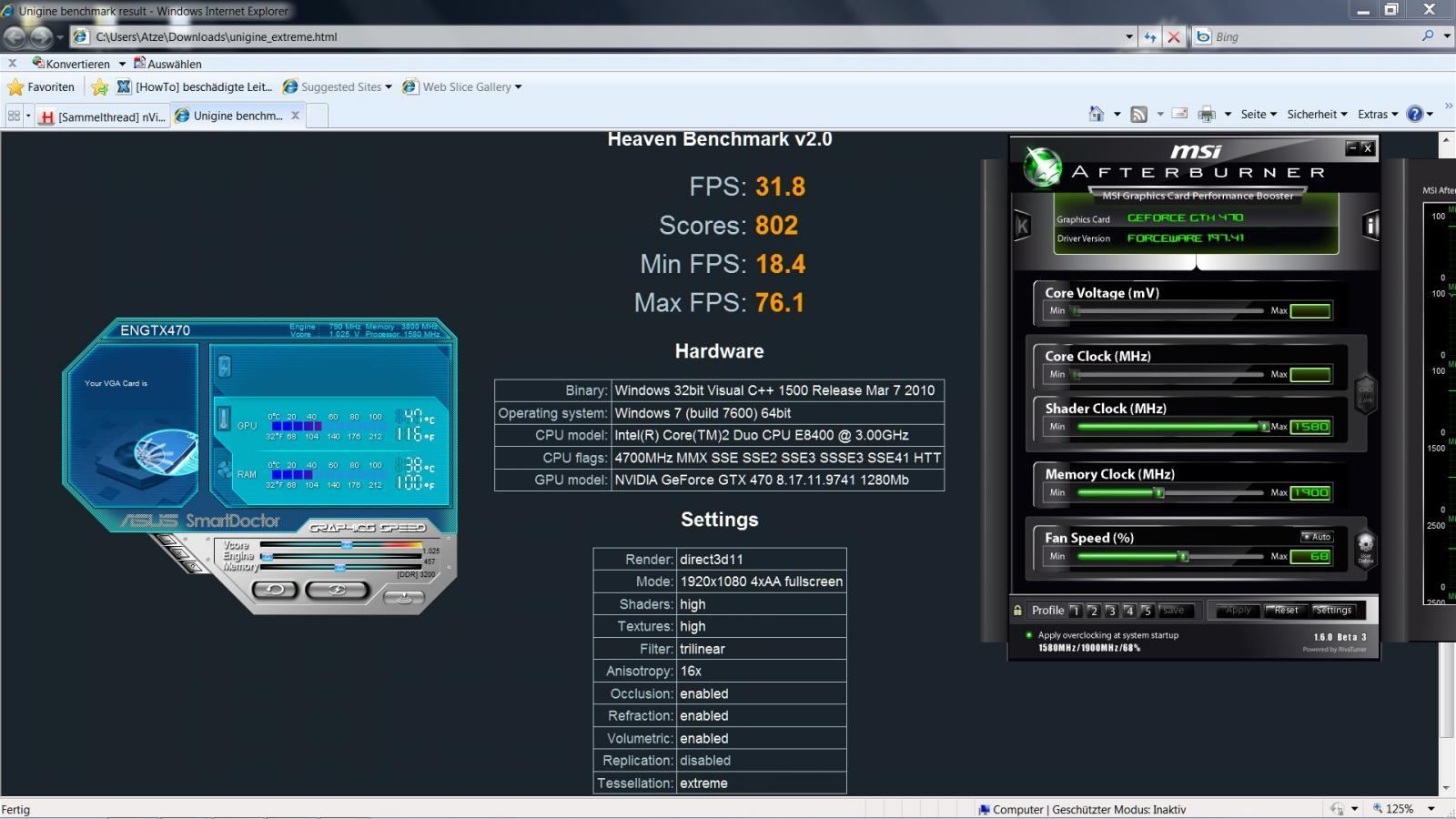This screenshot has width=1456, height=819.
Task: Click SmartDoctor reset arrow button
Action: coord(275,590)
